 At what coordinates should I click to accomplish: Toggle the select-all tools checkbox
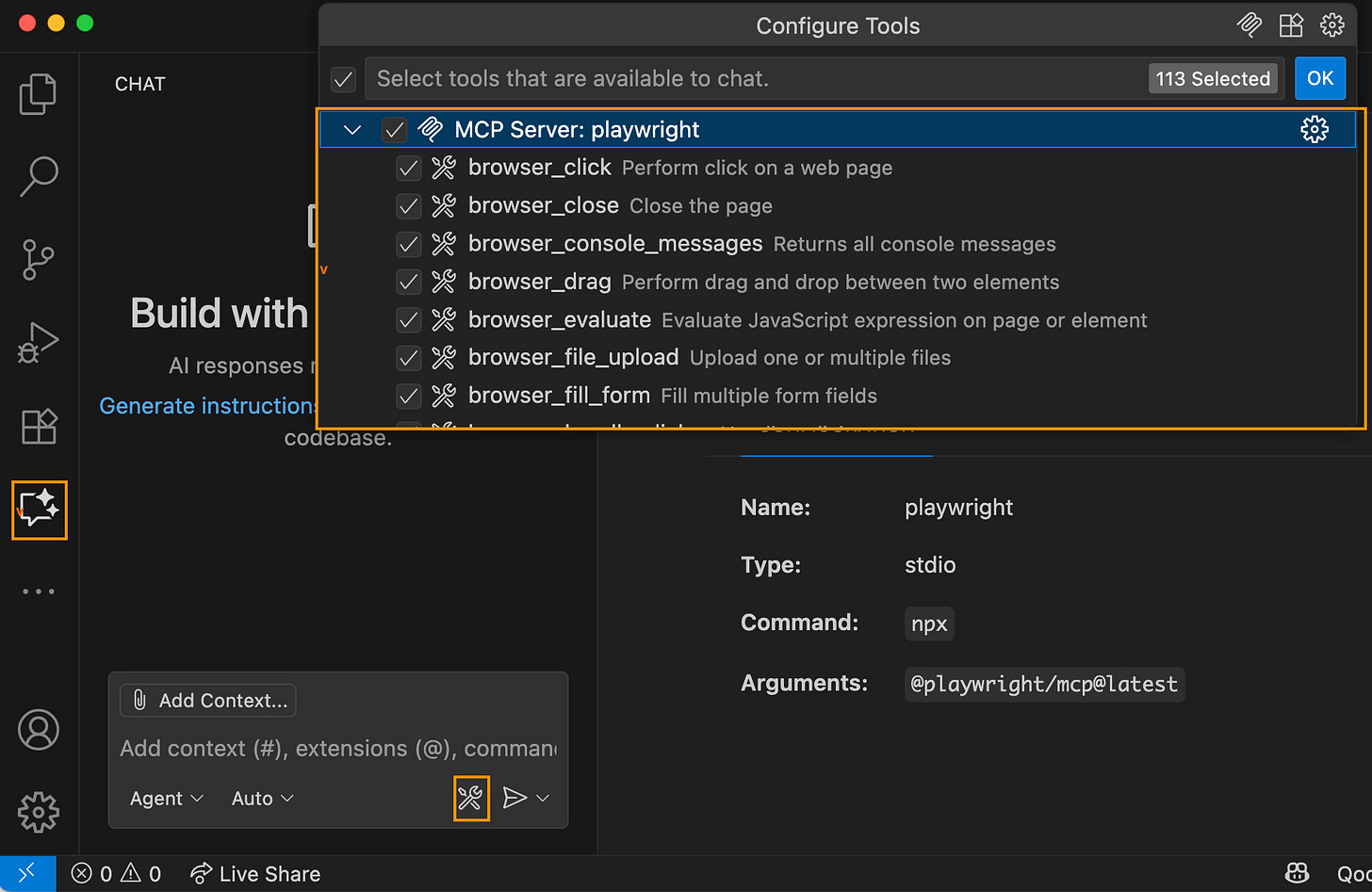tap(344, 79)
